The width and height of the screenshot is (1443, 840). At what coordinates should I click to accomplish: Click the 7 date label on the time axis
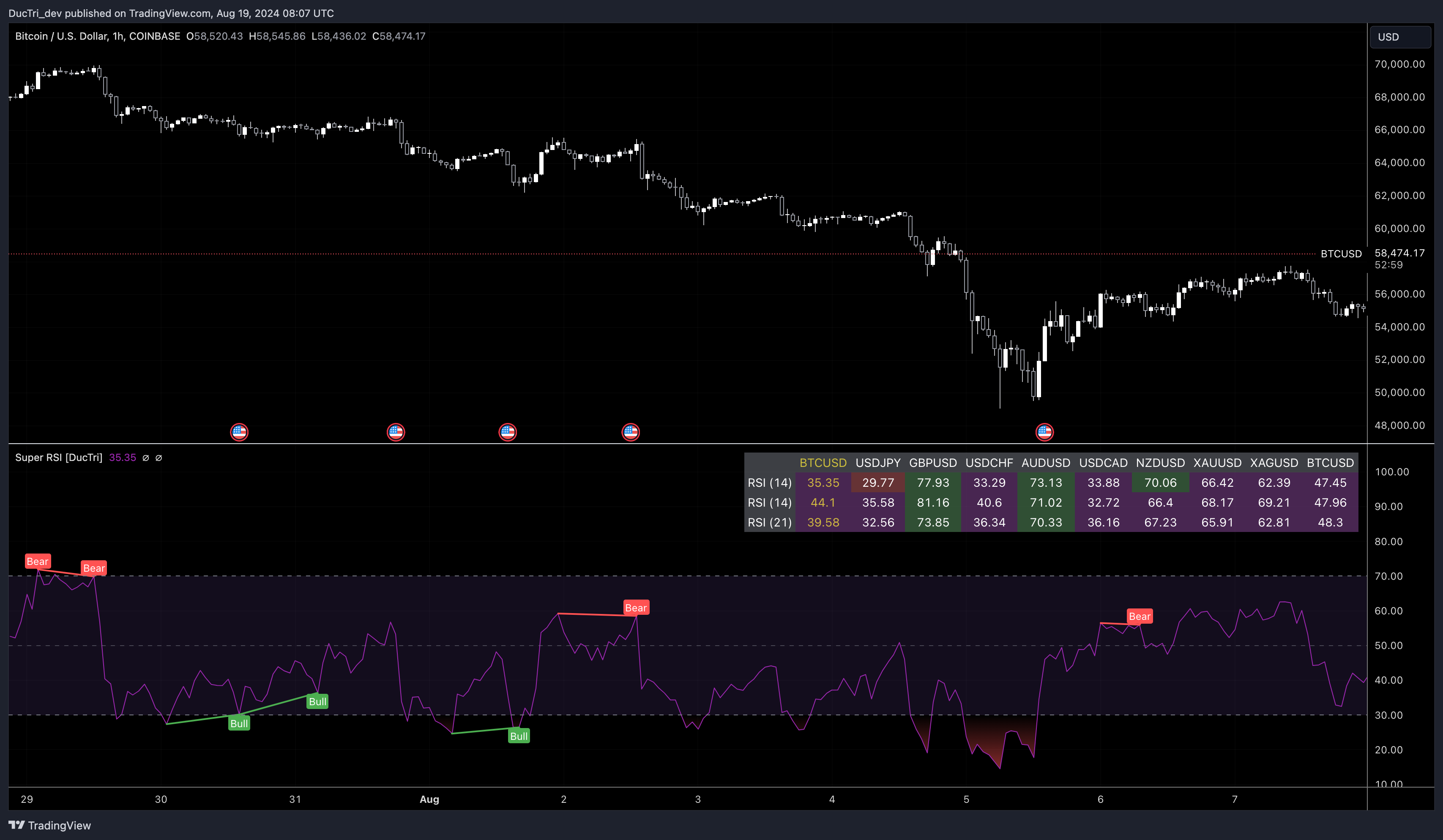pyautogui.click(x=1235, y=799)
